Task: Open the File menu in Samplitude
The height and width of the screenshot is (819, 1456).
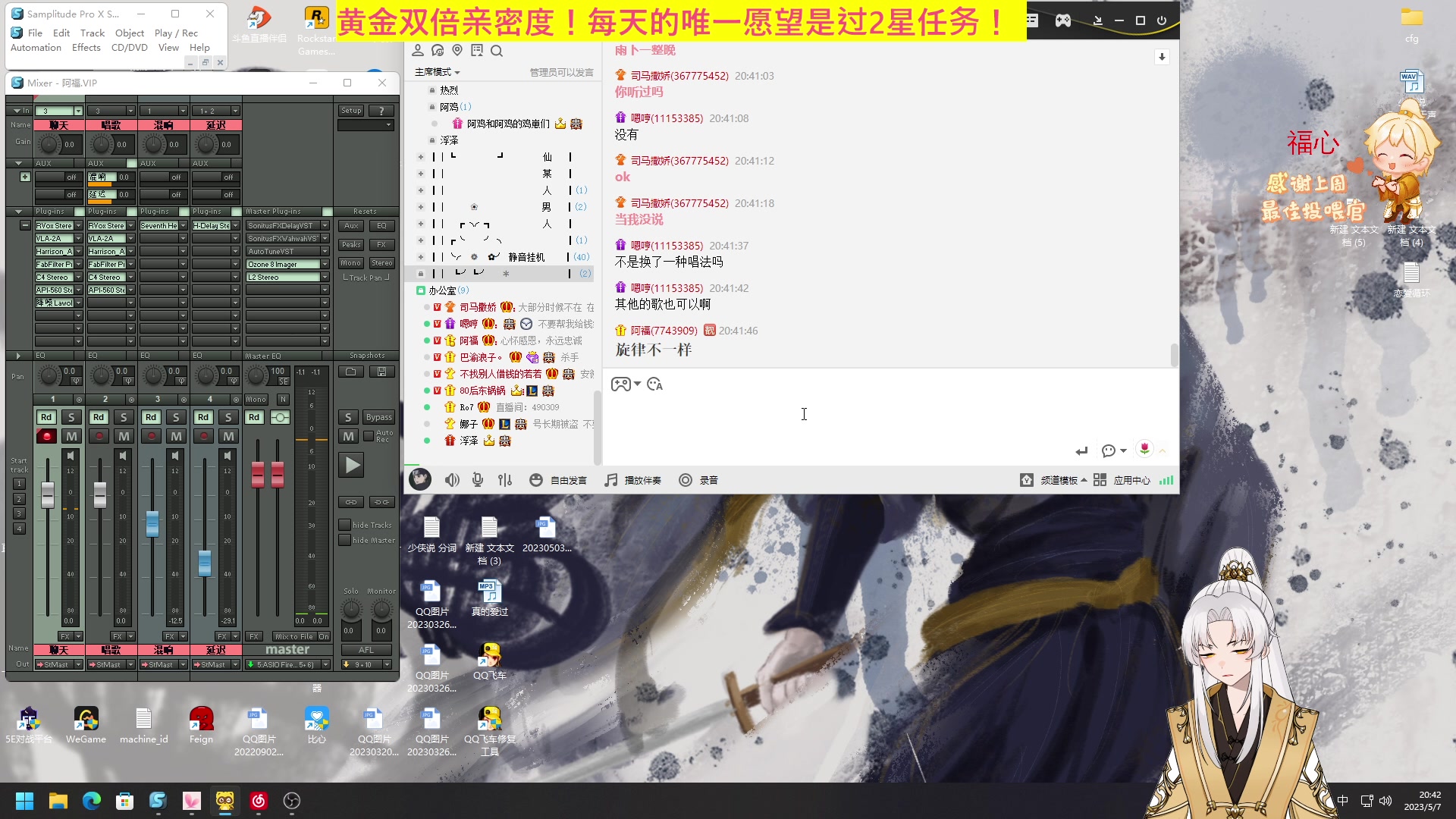Action: click(35, 33)
